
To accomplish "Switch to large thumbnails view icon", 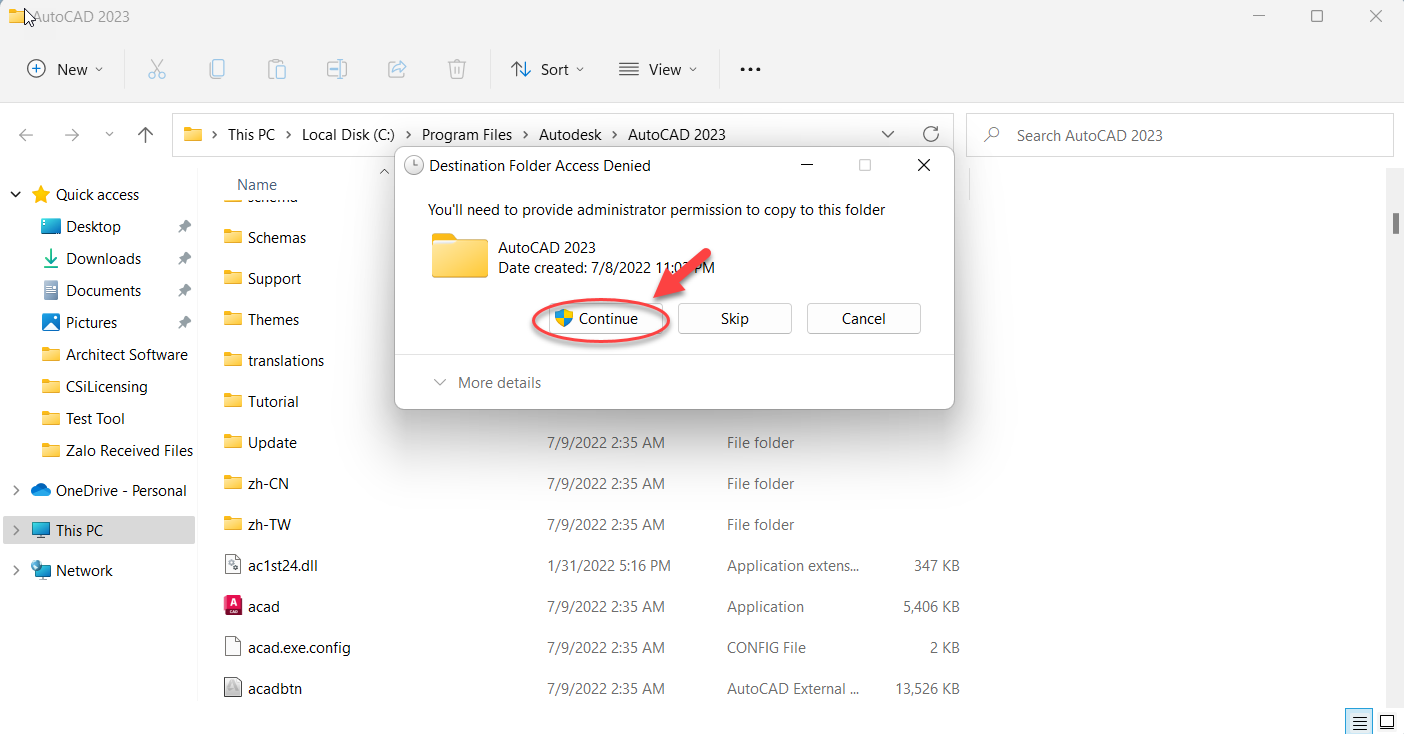I will 1387,721.
